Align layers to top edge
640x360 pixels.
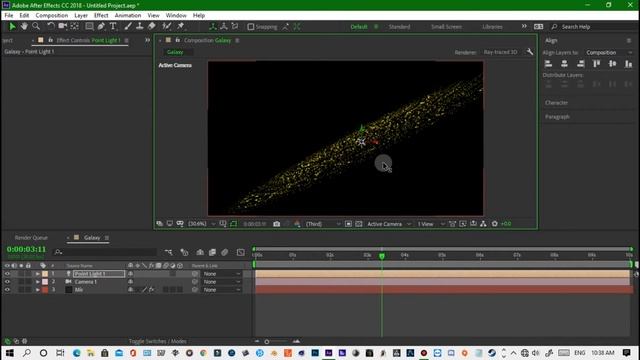[596, 64]
